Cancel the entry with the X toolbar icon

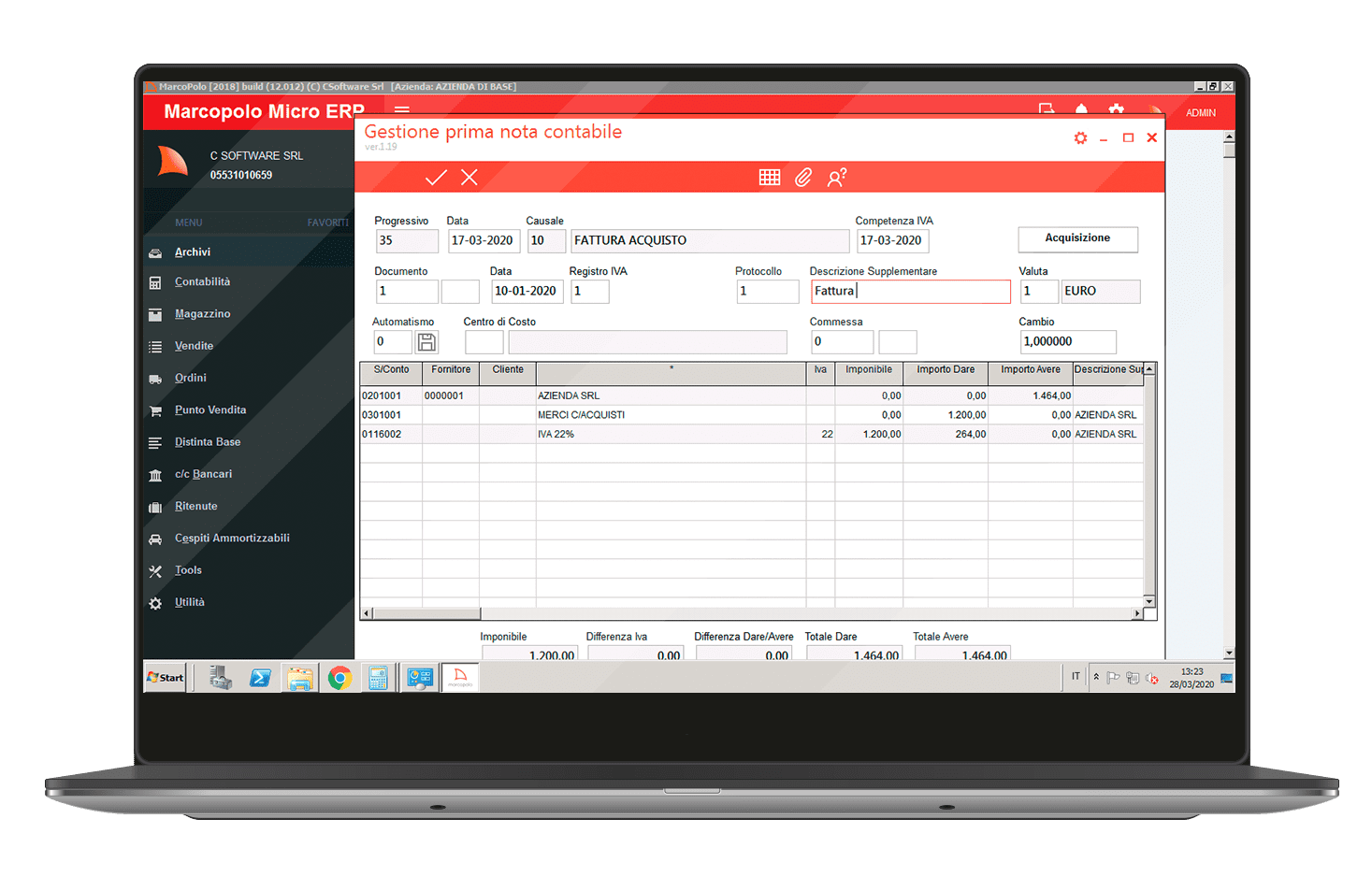click(469, 178)
